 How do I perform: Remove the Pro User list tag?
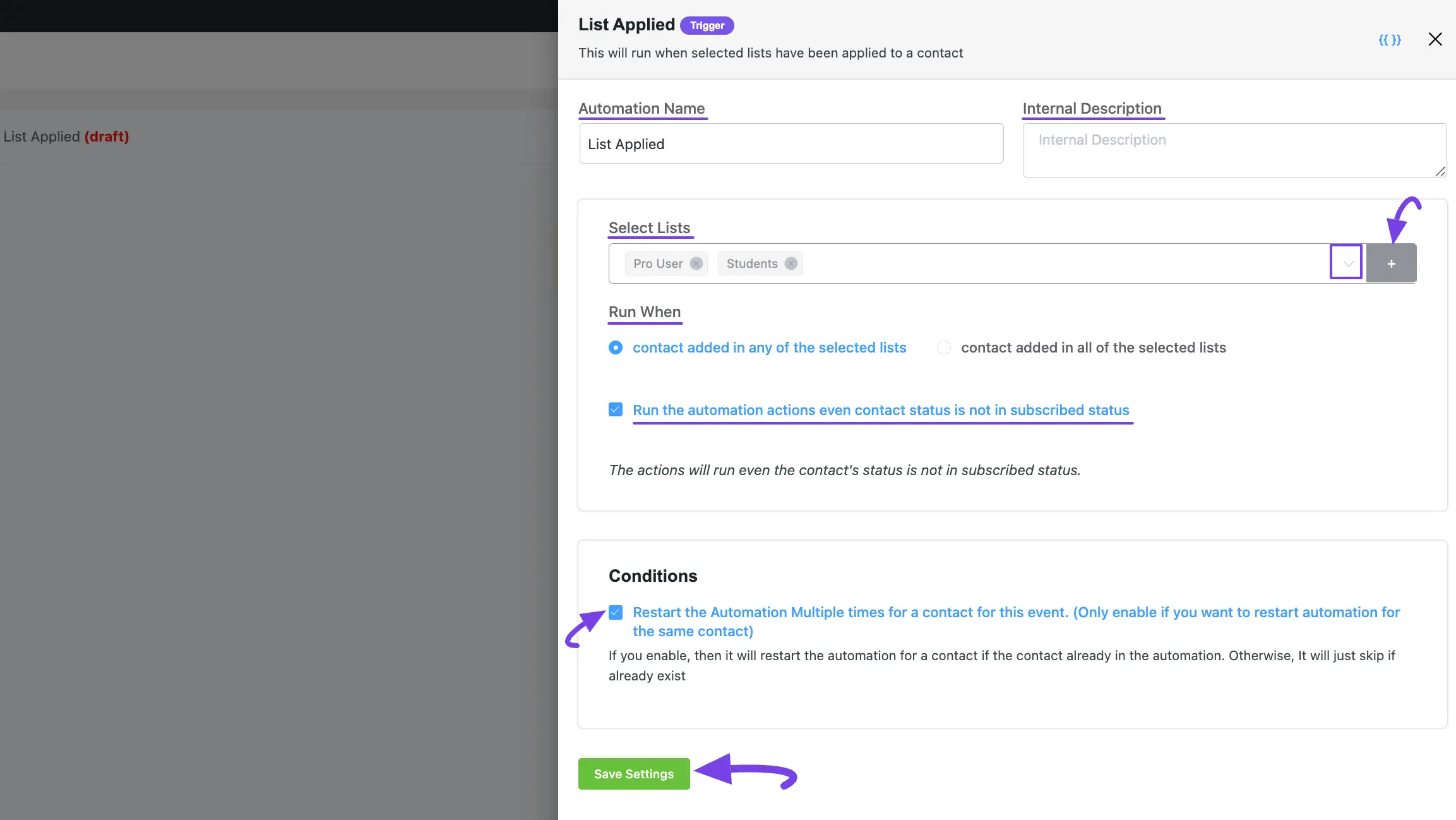[x=697, y=263]
